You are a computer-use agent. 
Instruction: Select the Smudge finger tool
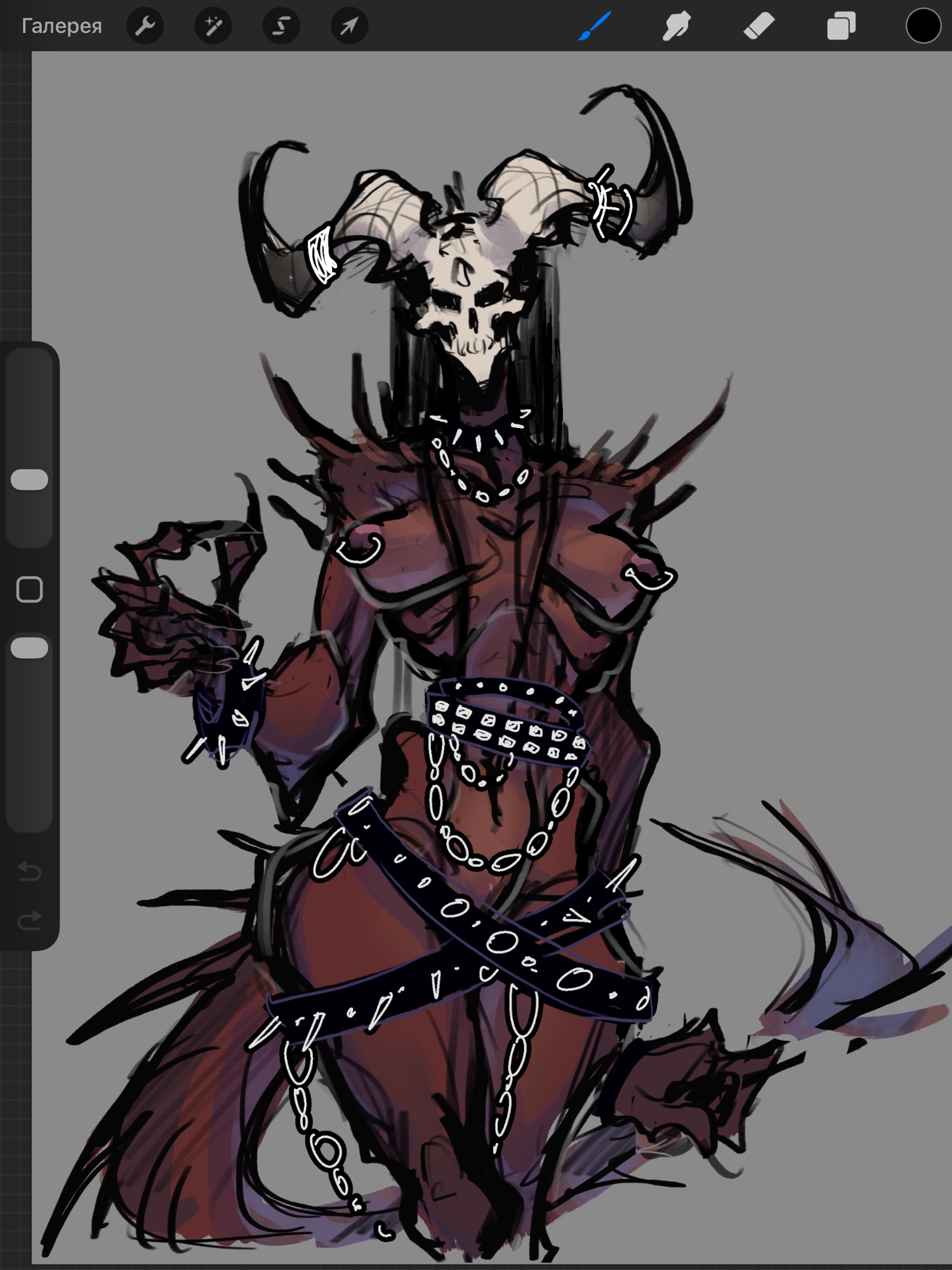(677, 26)
